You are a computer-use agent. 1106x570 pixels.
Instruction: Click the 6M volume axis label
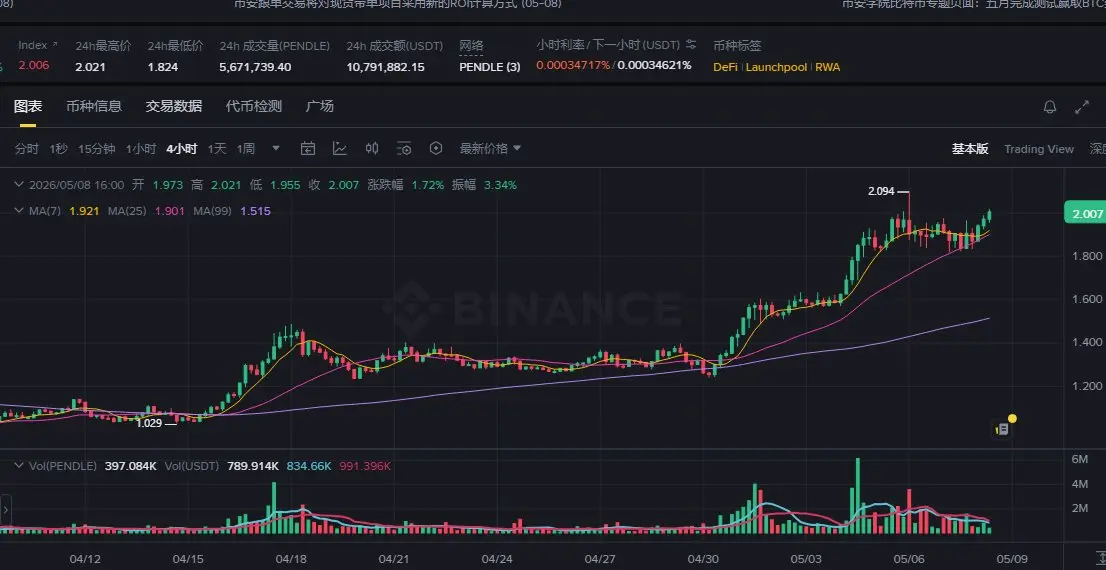[x=1079, y=459]
